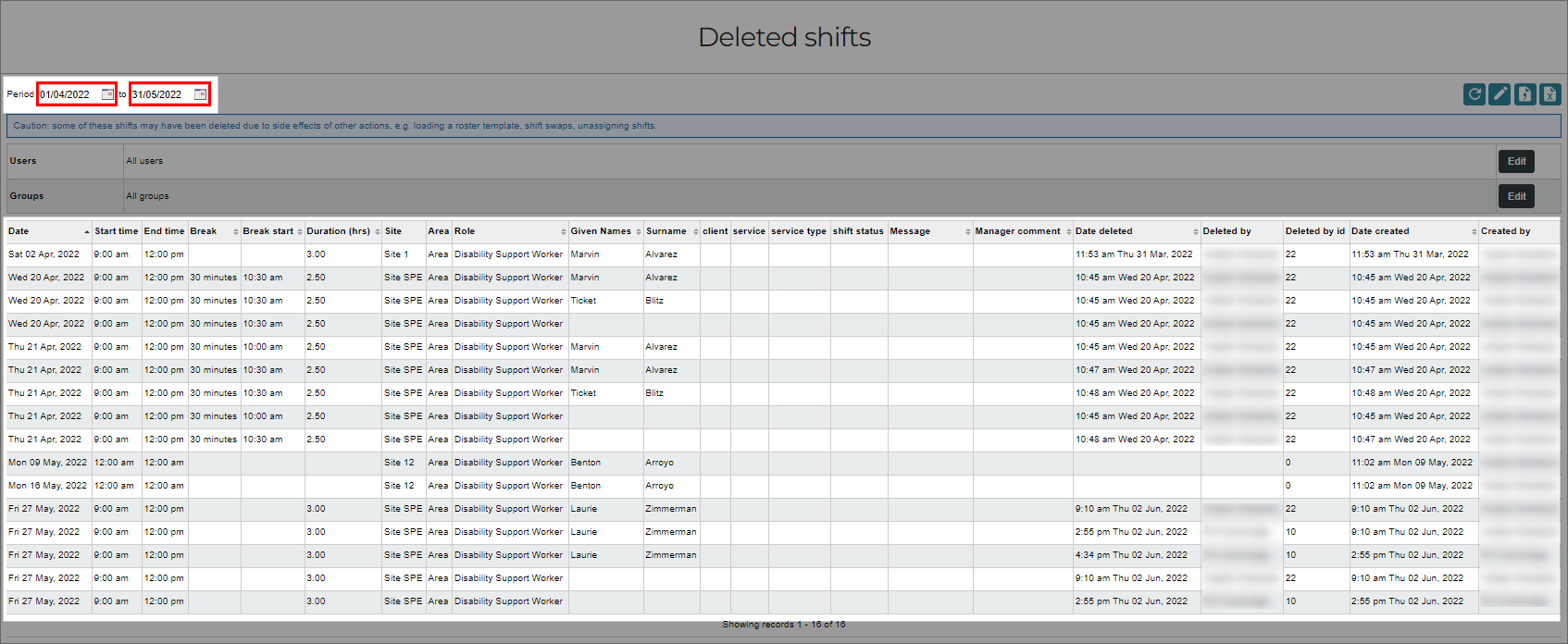
Task: Click the pencil edit icon
Action: [x=1500, y=93]
